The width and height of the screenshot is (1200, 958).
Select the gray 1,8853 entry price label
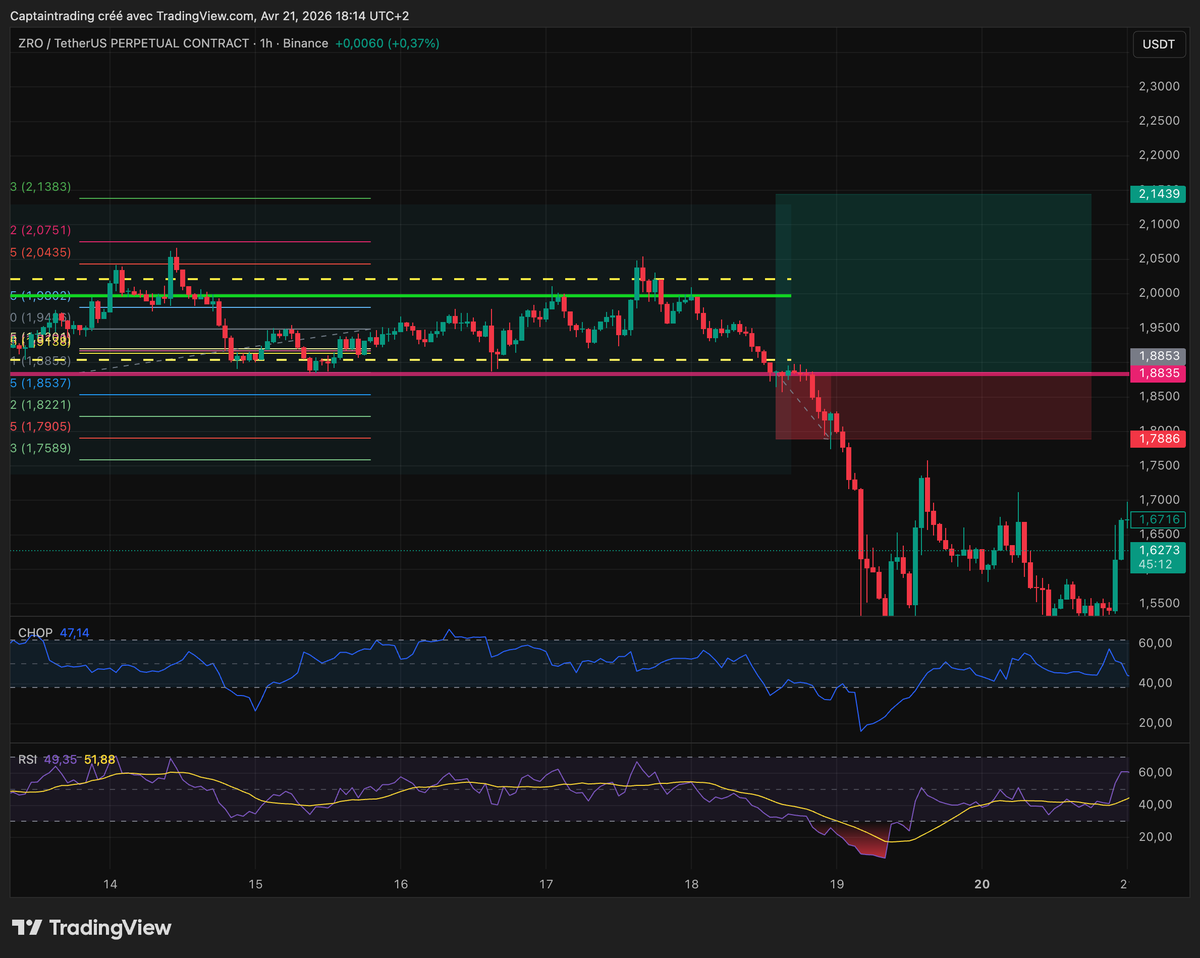[x=1157, y=356]
